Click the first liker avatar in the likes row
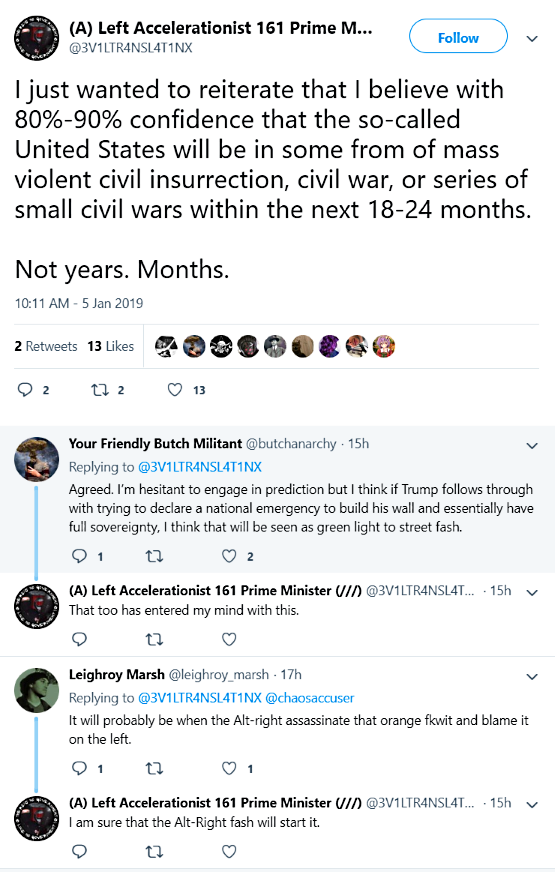The image size is (555, 872). click(166, 346)
